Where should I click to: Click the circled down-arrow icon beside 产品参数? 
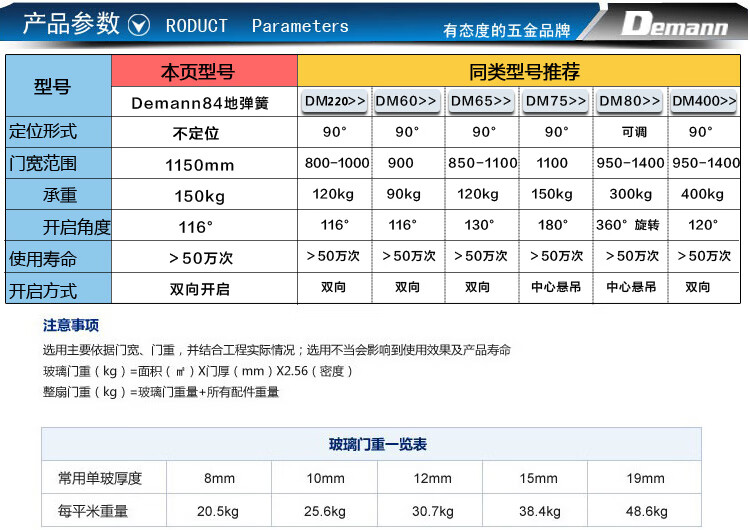pos(139,25)
